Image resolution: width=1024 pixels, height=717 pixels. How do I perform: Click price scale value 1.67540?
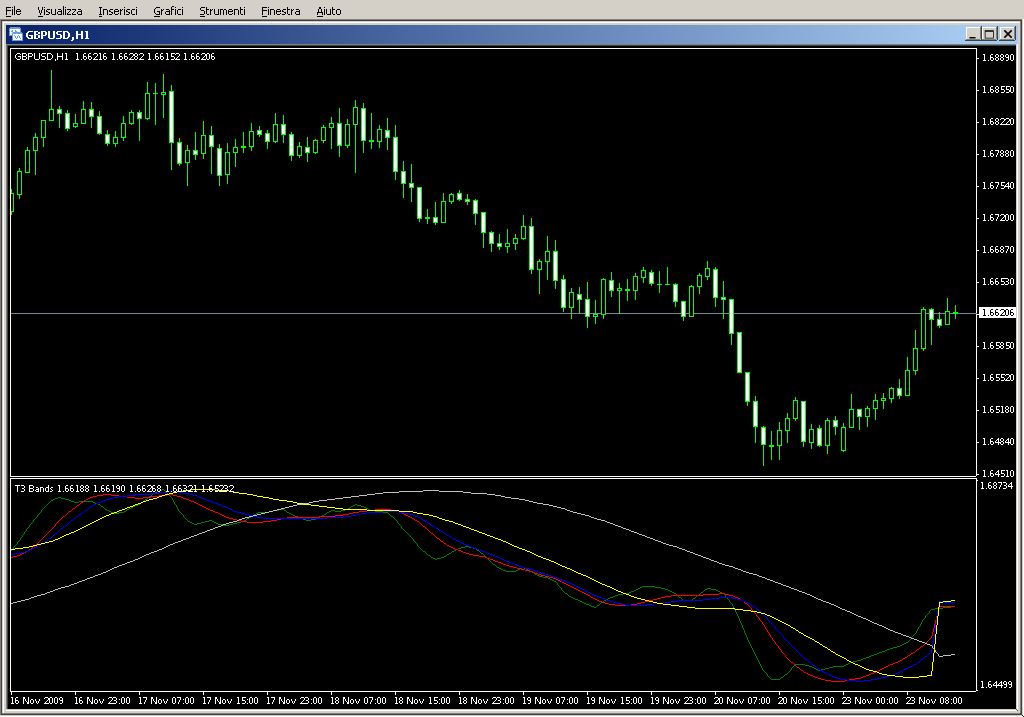[999, 185]
